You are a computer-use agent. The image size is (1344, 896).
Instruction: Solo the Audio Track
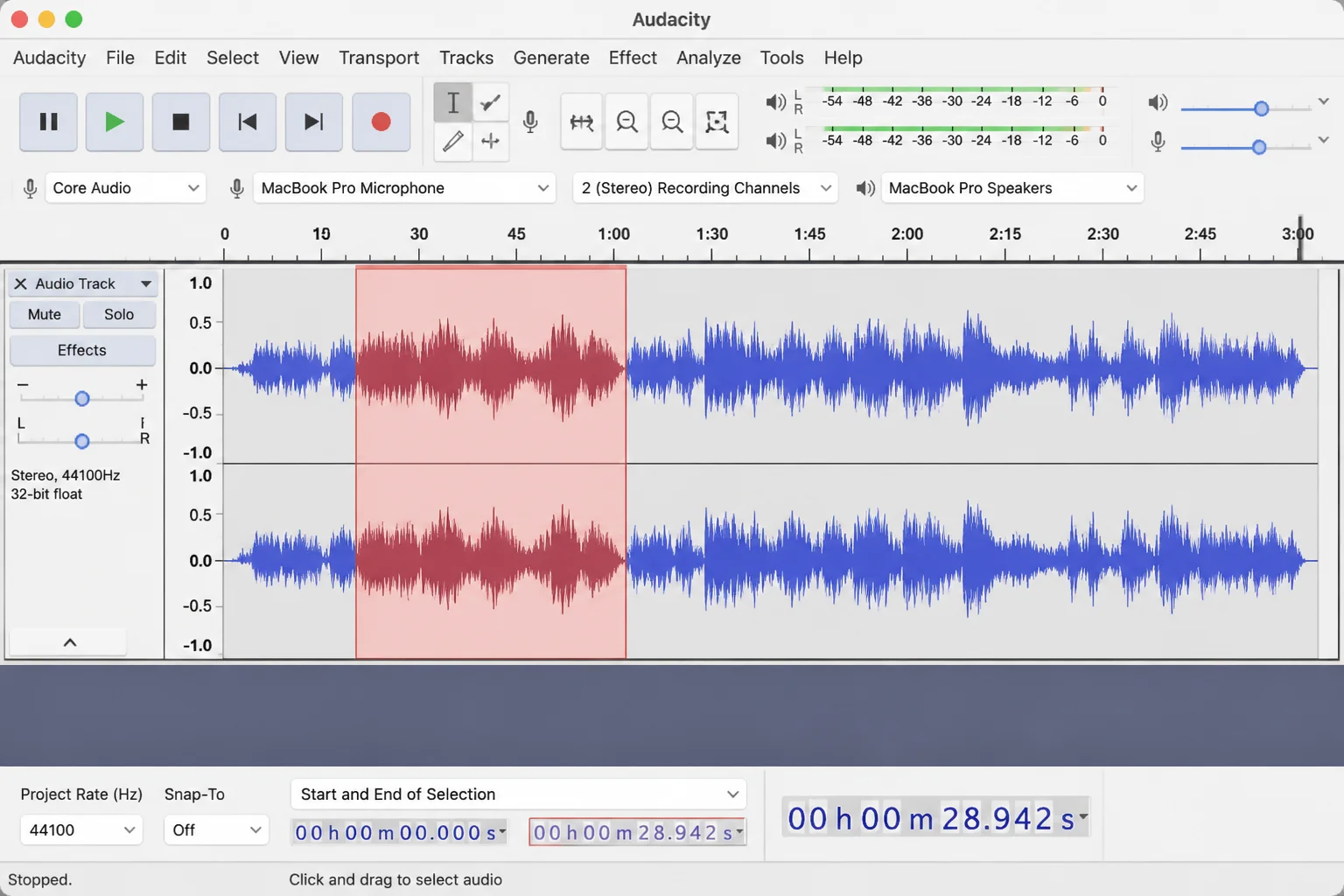tap(119, 314)
